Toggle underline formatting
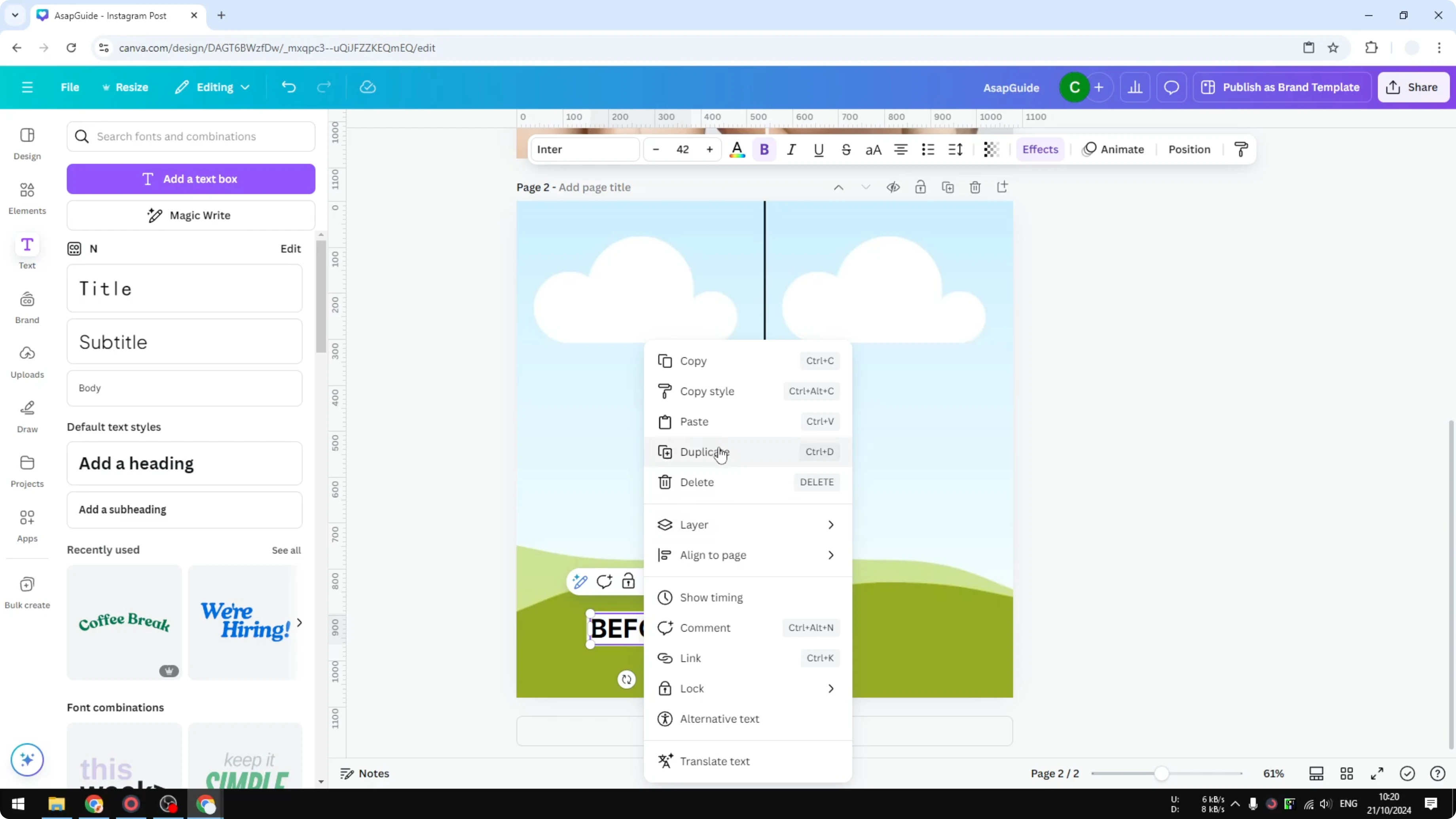1456x819 pixels. click(819, 149)
